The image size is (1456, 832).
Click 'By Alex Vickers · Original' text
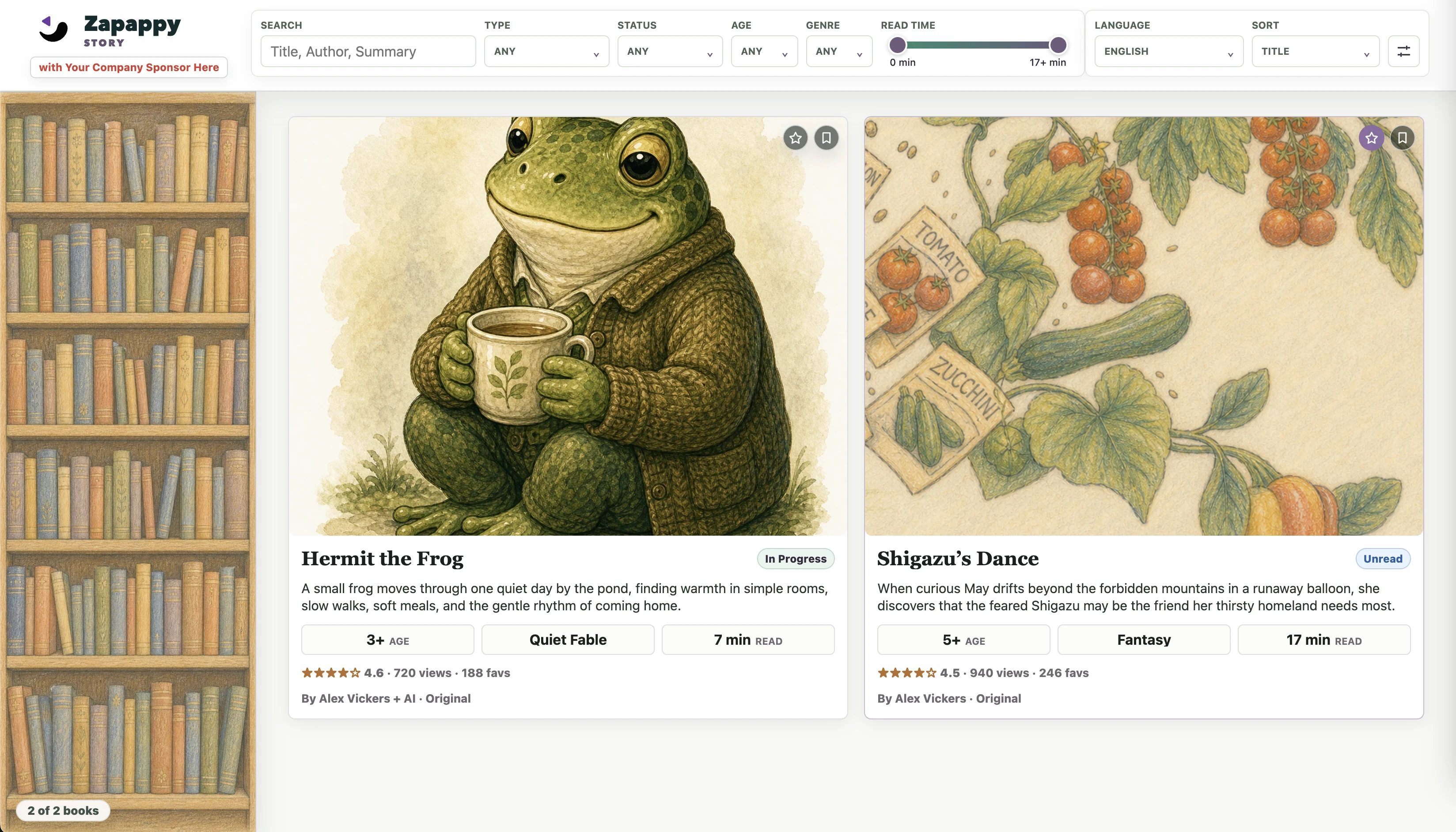point(949,699)
